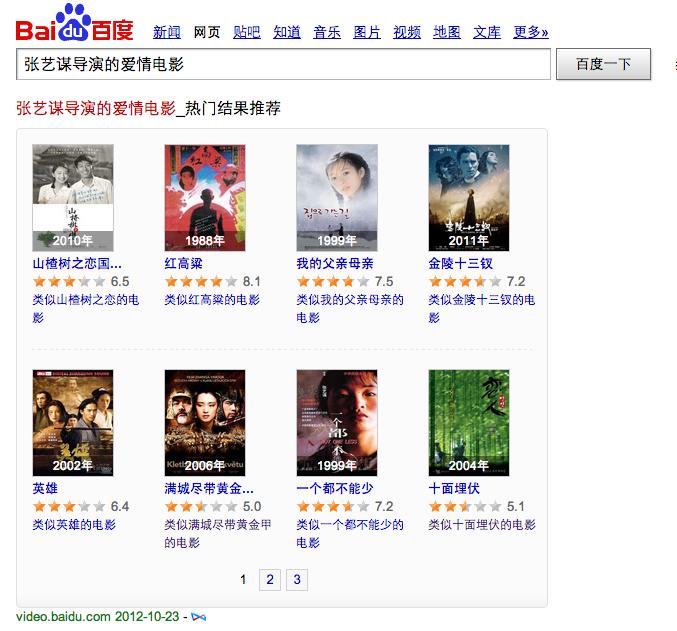Open the 我的父亲母亲 title link
The image size is (677, 631).
pos(335,263)
